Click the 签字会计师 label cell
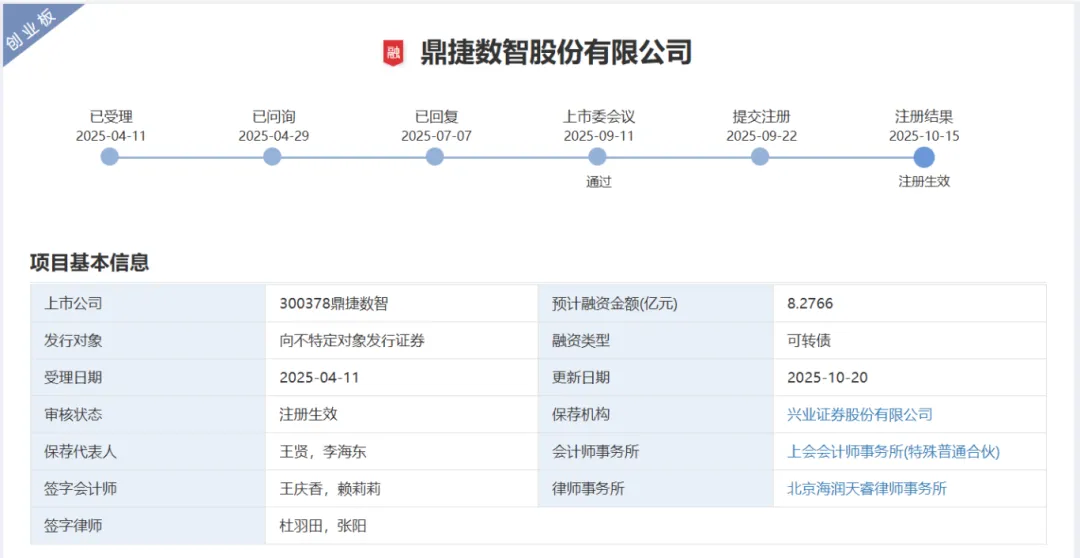 148,489
